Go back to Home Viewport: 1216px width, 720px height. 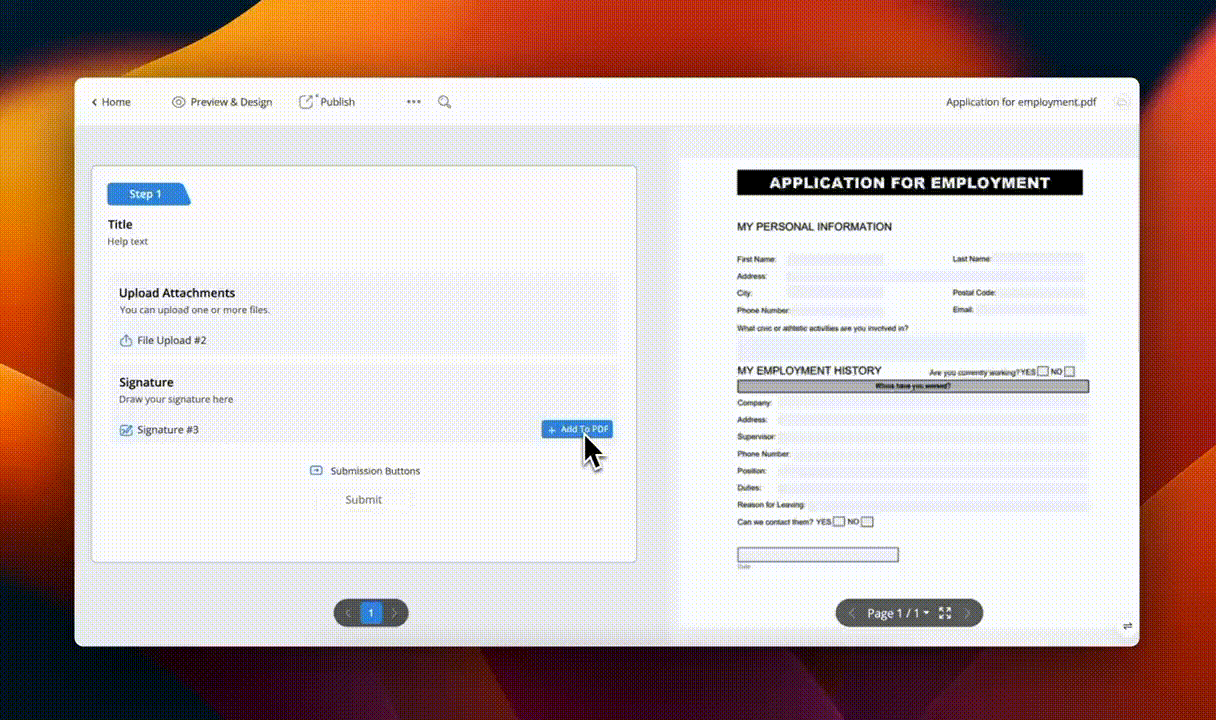coord(111,102)
